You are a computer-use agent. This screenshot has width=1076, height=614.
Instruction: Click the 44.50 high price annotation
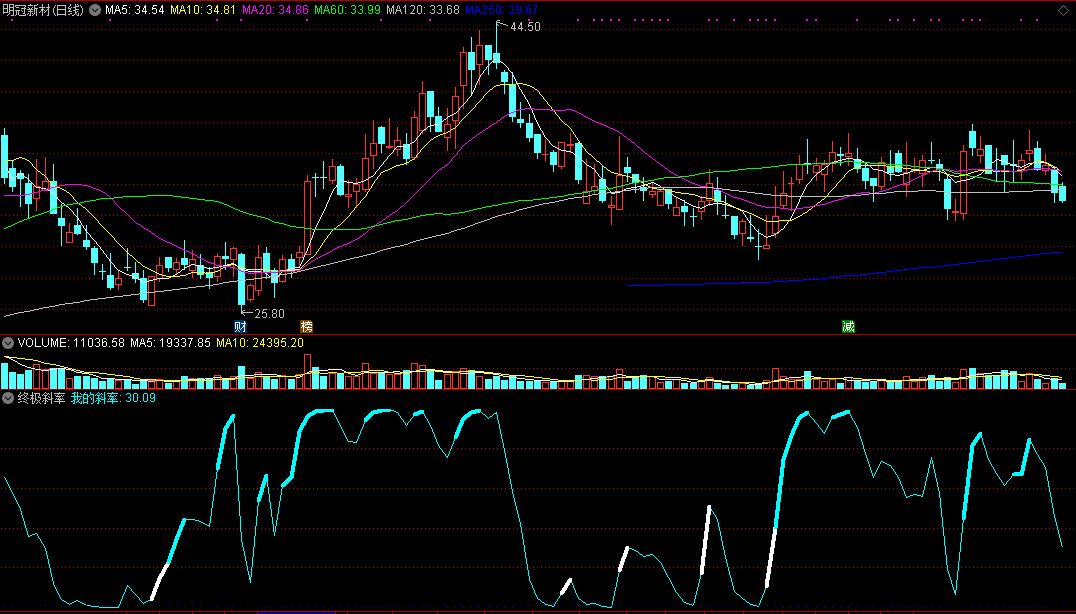(x=525, y=27)
